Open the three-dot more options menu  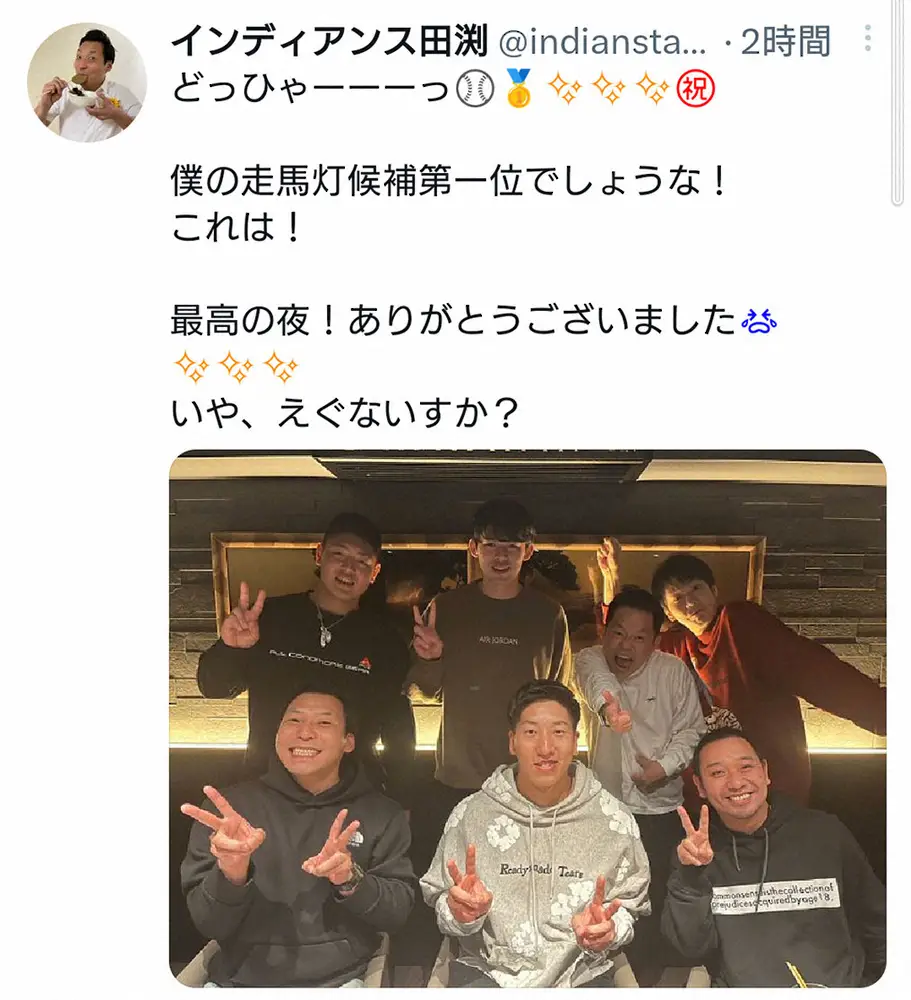point(868,38)
